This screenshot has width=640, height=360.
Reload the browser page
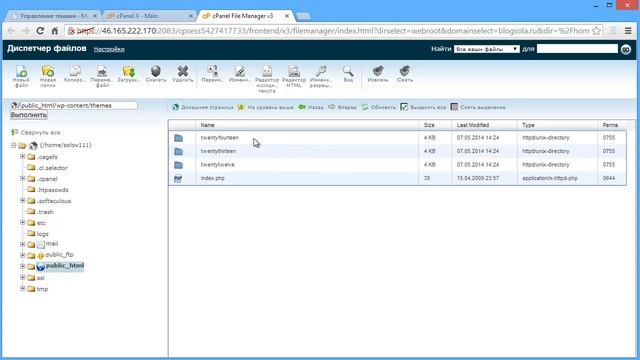[40, 31]
